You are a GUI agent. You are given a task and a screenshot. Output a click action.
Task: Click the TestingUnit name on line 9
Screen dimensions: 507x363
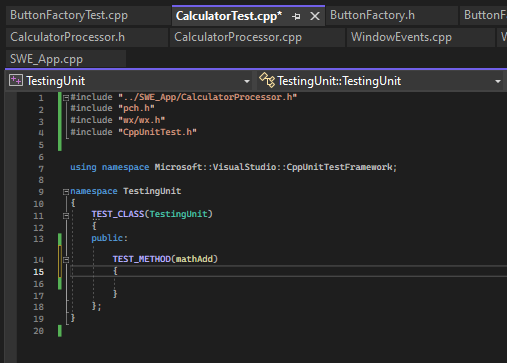pos(152,191)
